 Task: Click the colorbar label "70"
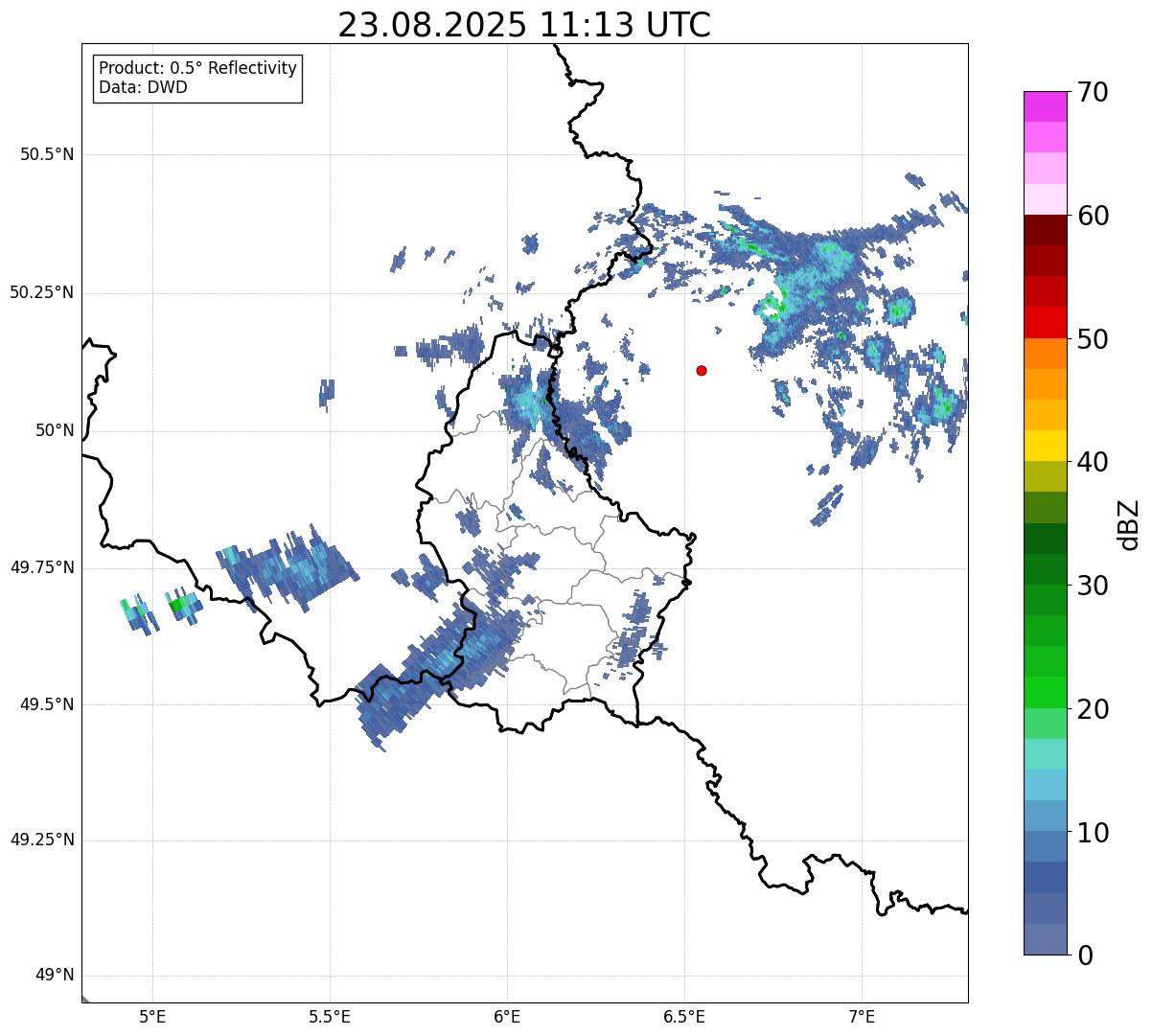pyautogui.click(x=1094, y=92)
